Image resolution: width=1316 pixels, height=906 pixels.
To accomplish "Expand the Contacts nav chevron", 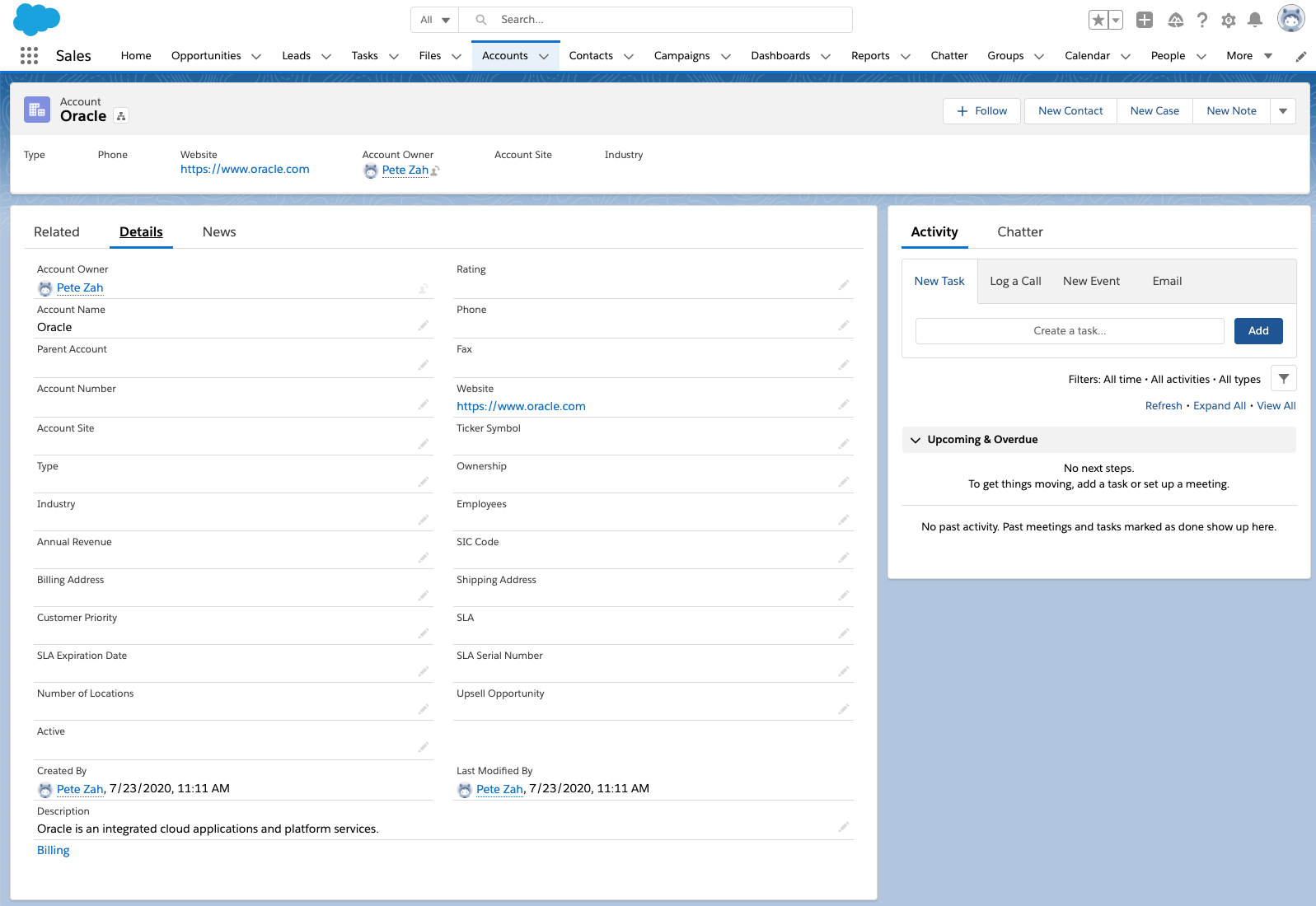I will click(x=629, y=56).
